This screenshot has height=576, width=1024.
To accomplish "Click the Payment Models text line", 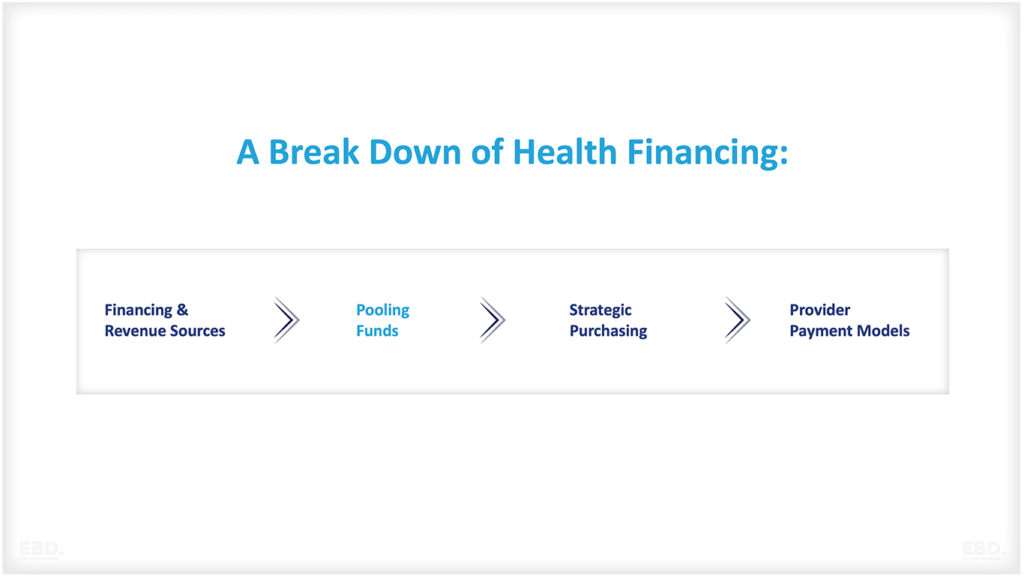I will tap(849, 331).
